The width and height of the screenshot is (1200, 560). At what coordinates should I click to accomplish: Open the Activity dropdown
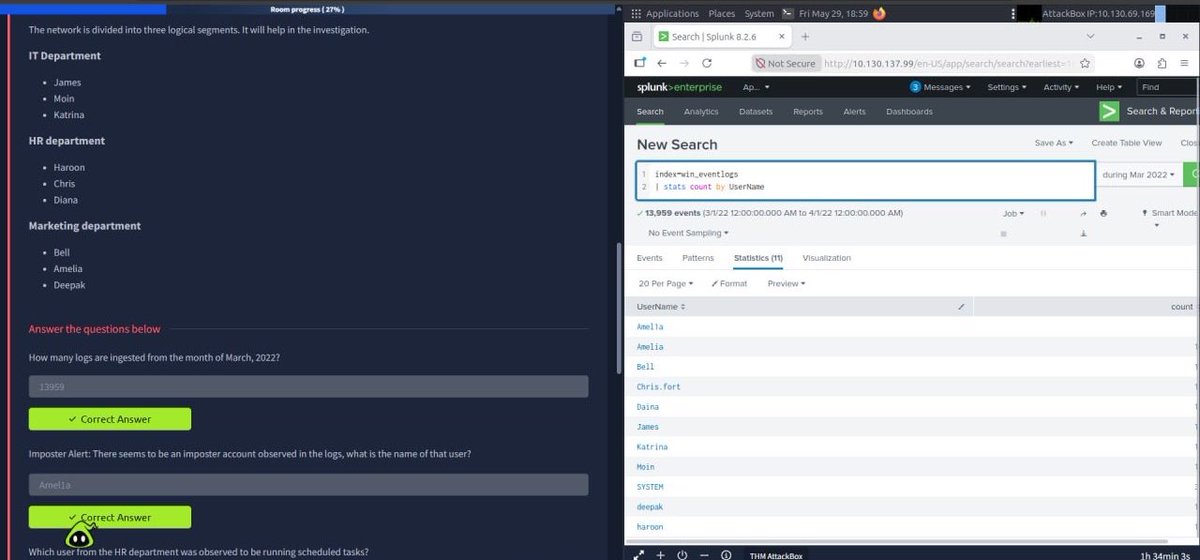point(1062,87)
